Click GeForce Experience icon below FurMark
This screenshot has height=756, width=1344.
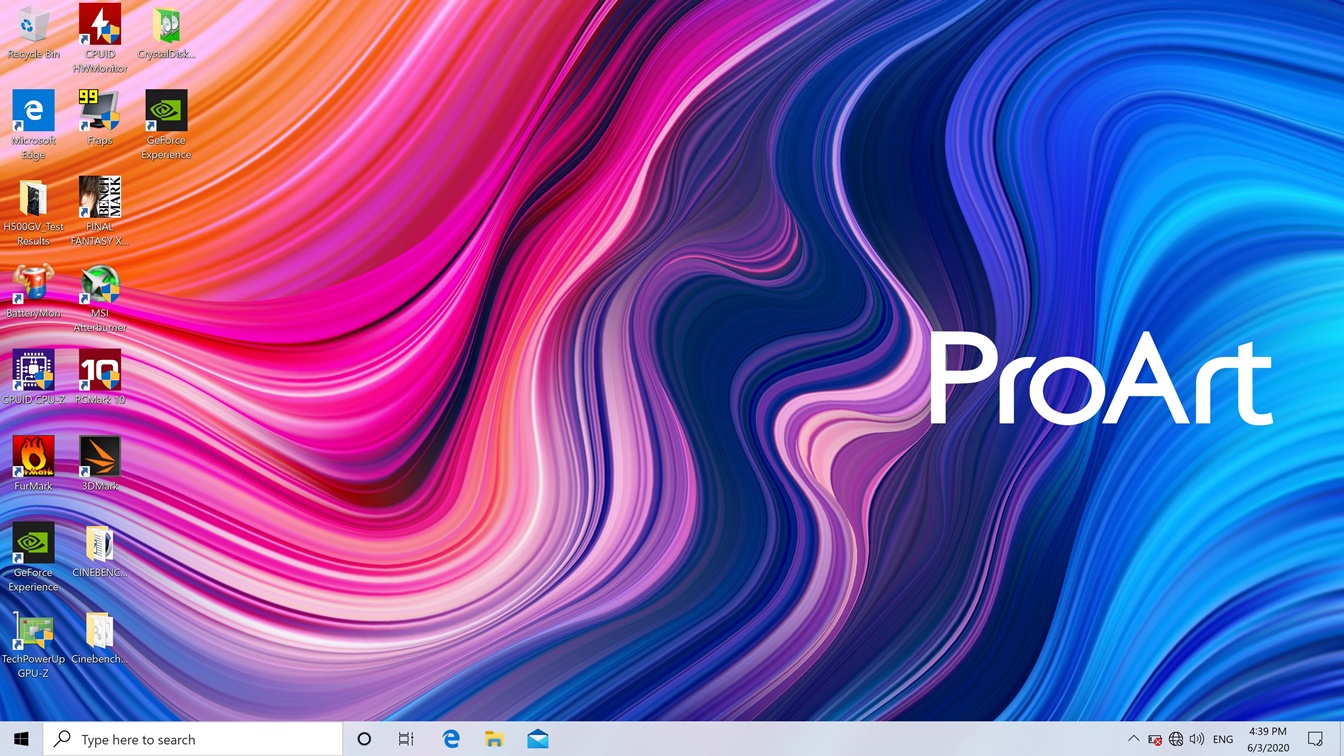pos(33,557)
